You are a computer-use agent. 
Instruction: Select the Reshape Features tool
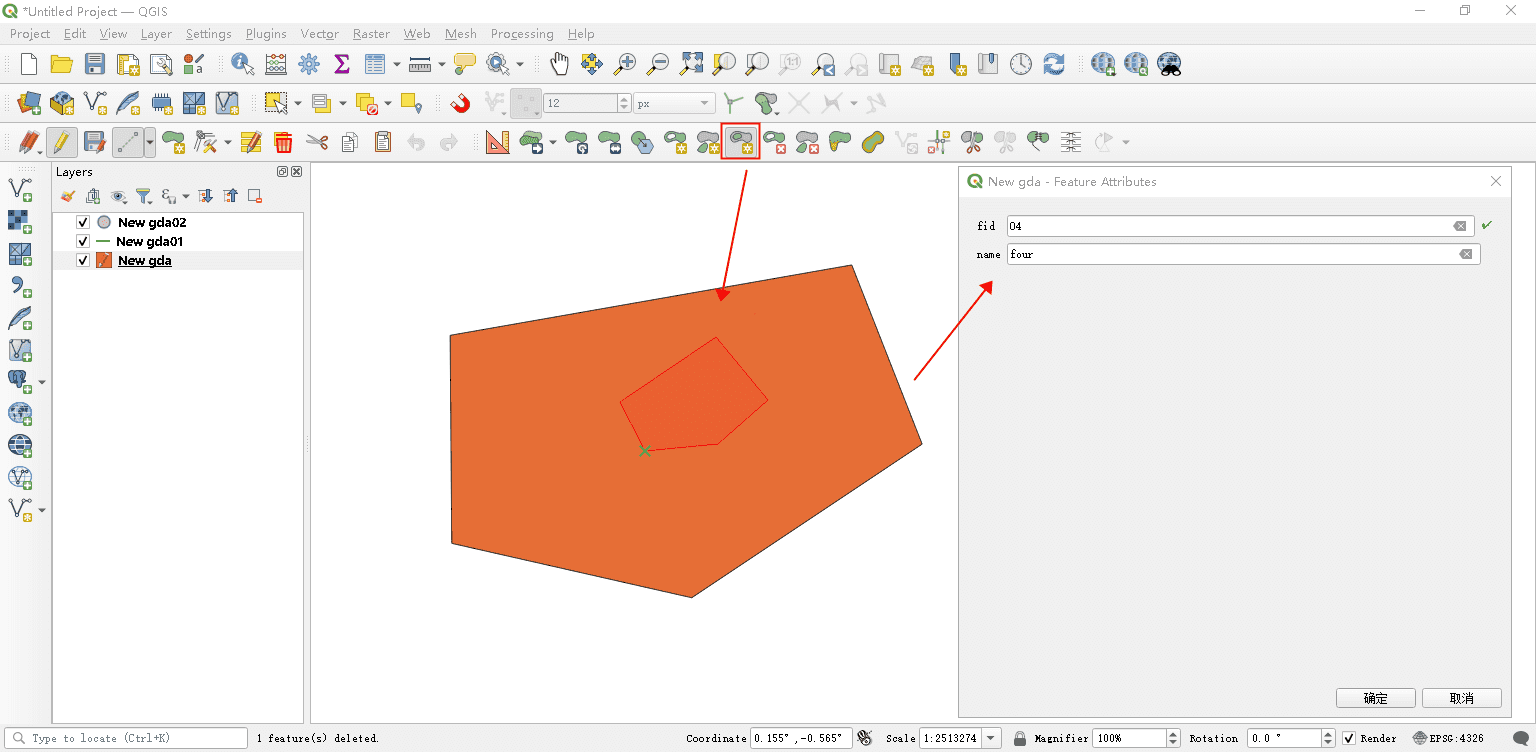[840, 142]
